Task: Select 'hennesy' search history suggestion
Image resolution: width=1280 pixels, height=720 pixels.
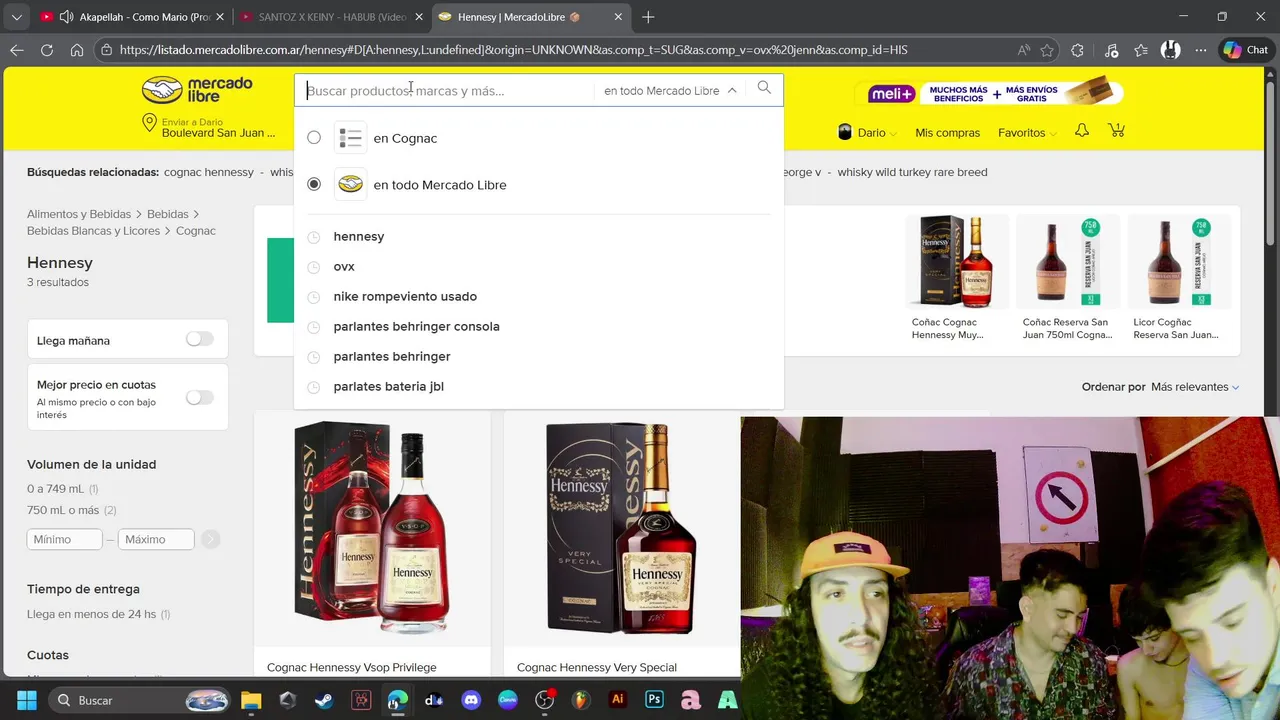Action: 359,236
